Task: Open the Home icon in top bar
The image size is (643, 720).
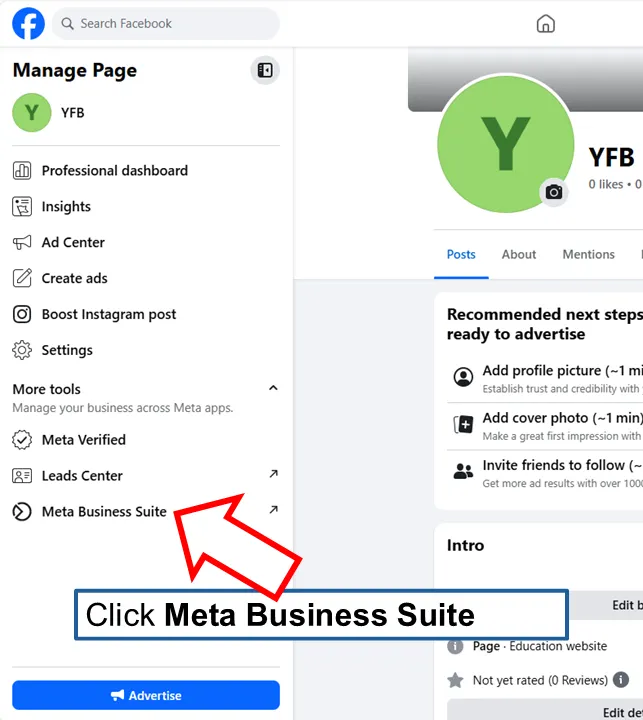Action: click(546, 23)
